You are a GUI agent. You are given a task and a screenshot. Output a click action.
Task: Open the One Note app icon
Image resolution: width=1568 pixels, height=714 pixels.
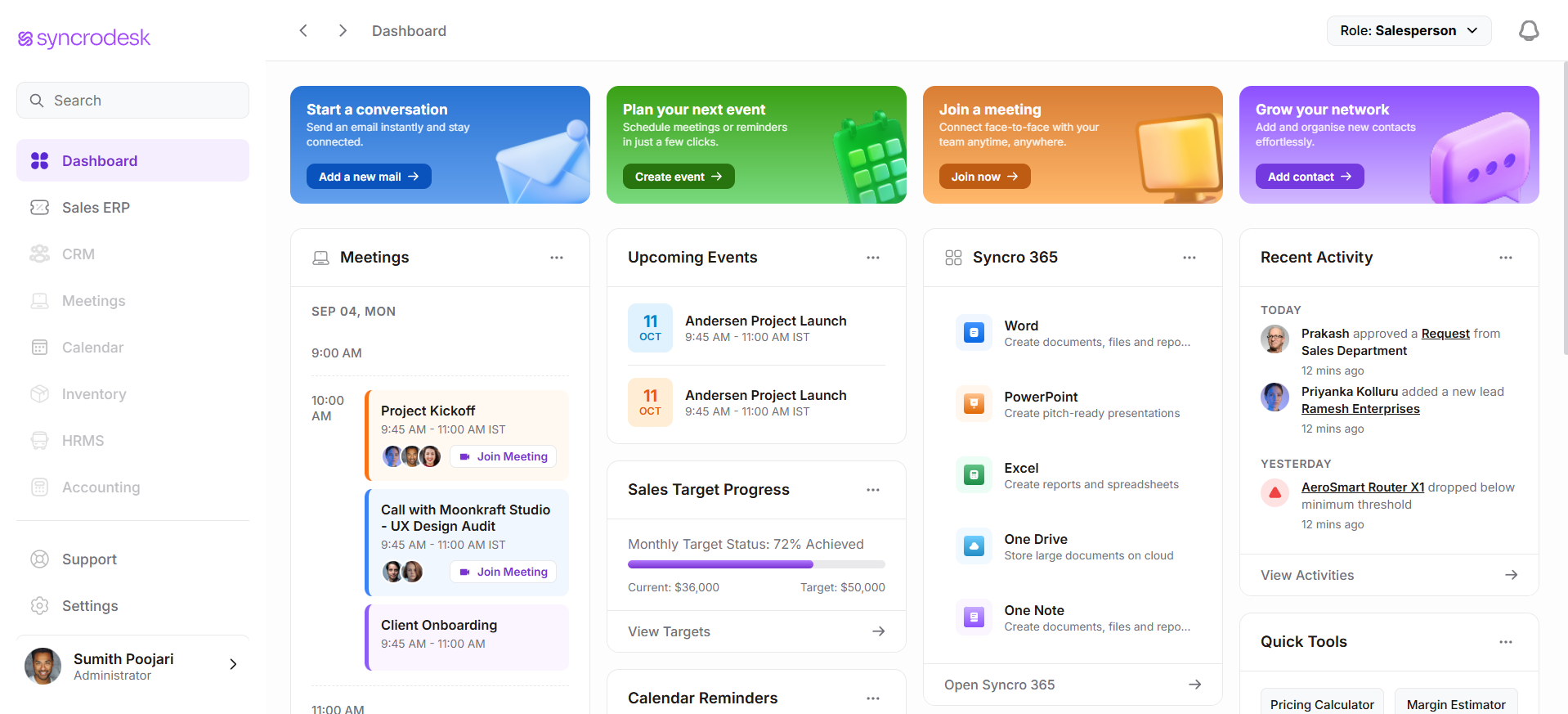[x=974, y=617]
